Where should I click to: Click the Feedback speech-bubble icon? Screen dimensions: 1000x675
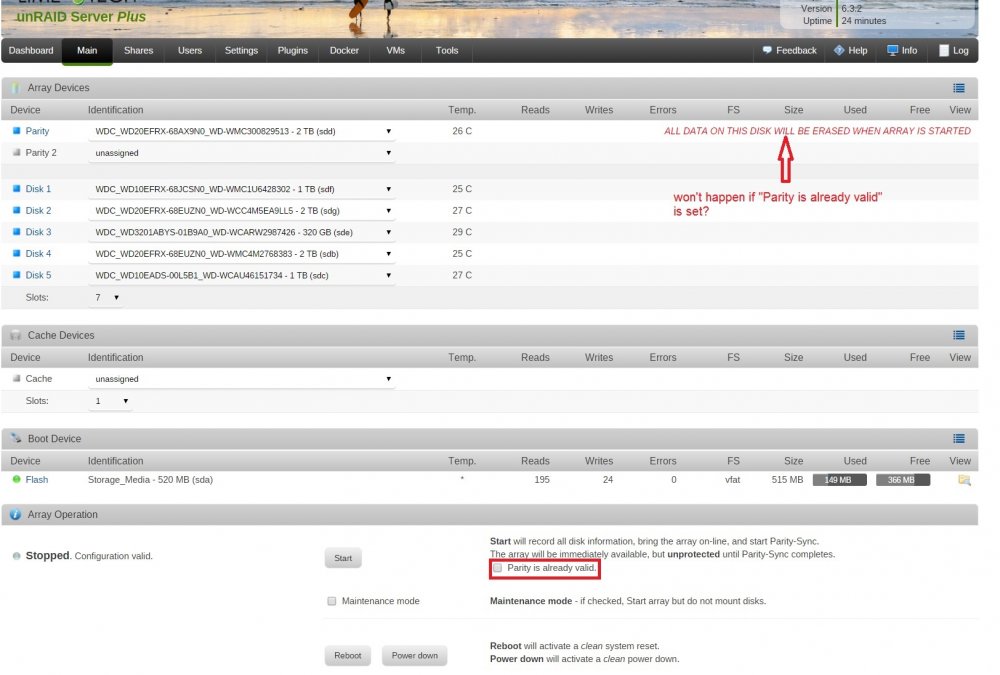click(x=767, y=50)
